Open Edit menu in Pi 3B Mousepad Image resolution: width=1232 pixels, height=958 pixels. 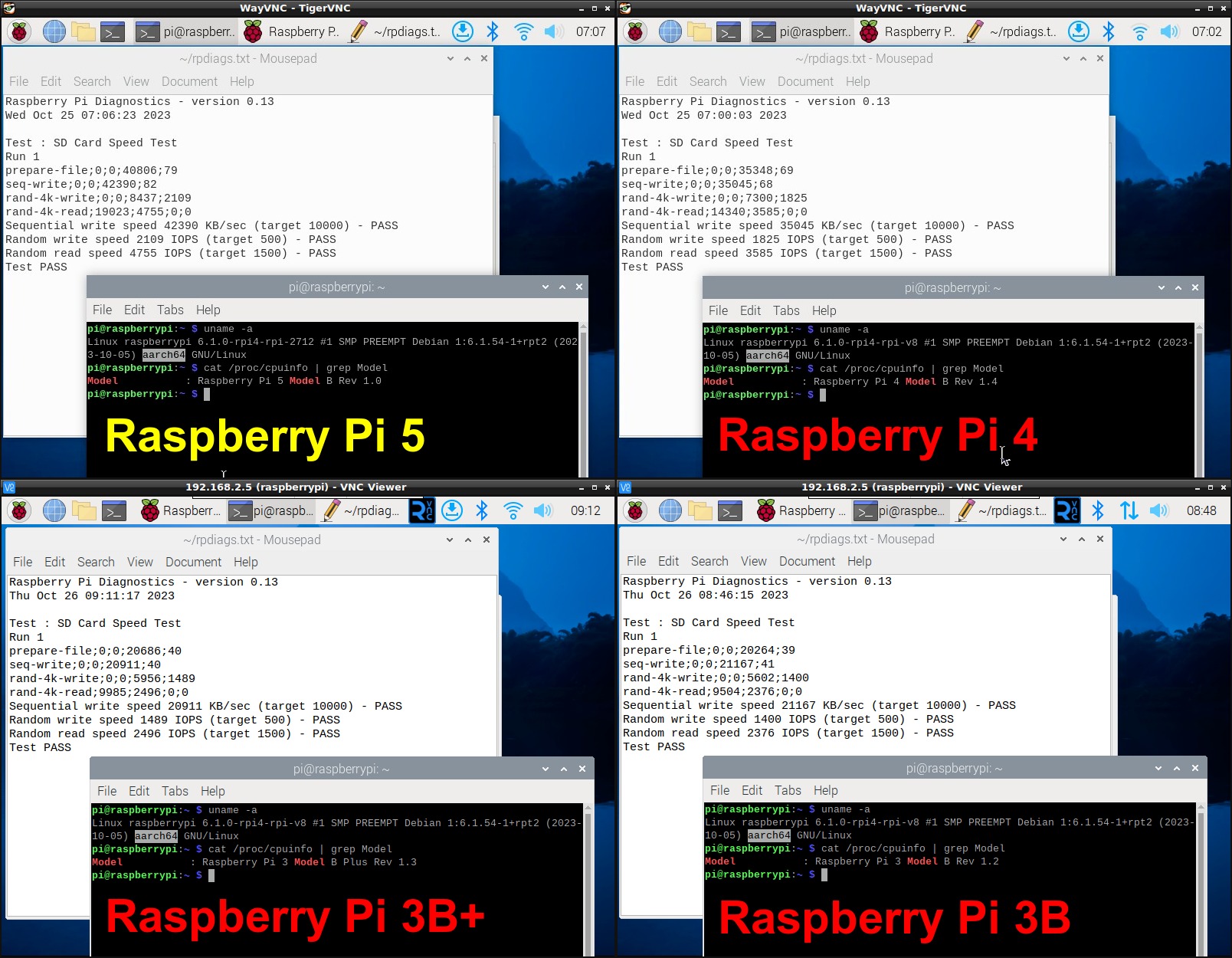click(x=668, y=561)
